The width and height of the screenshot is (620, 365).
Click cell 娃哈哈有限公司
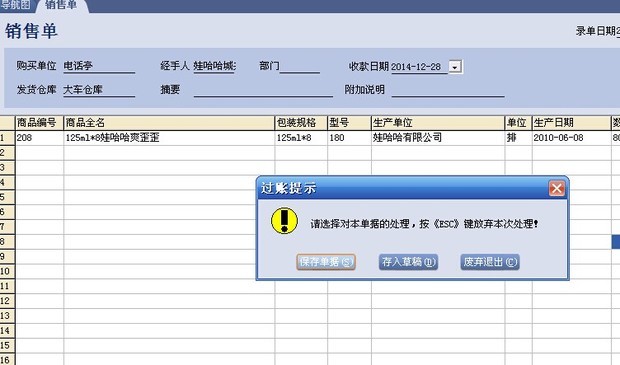[x=438, y=138]
